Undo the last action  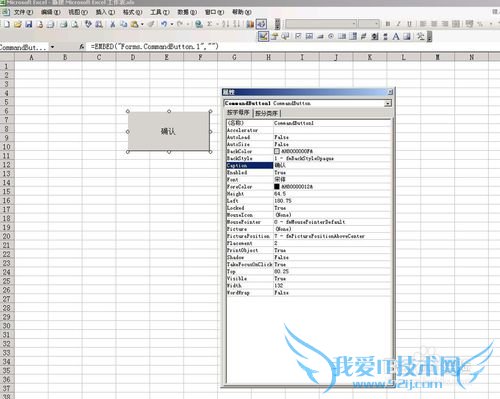(164, 24)
